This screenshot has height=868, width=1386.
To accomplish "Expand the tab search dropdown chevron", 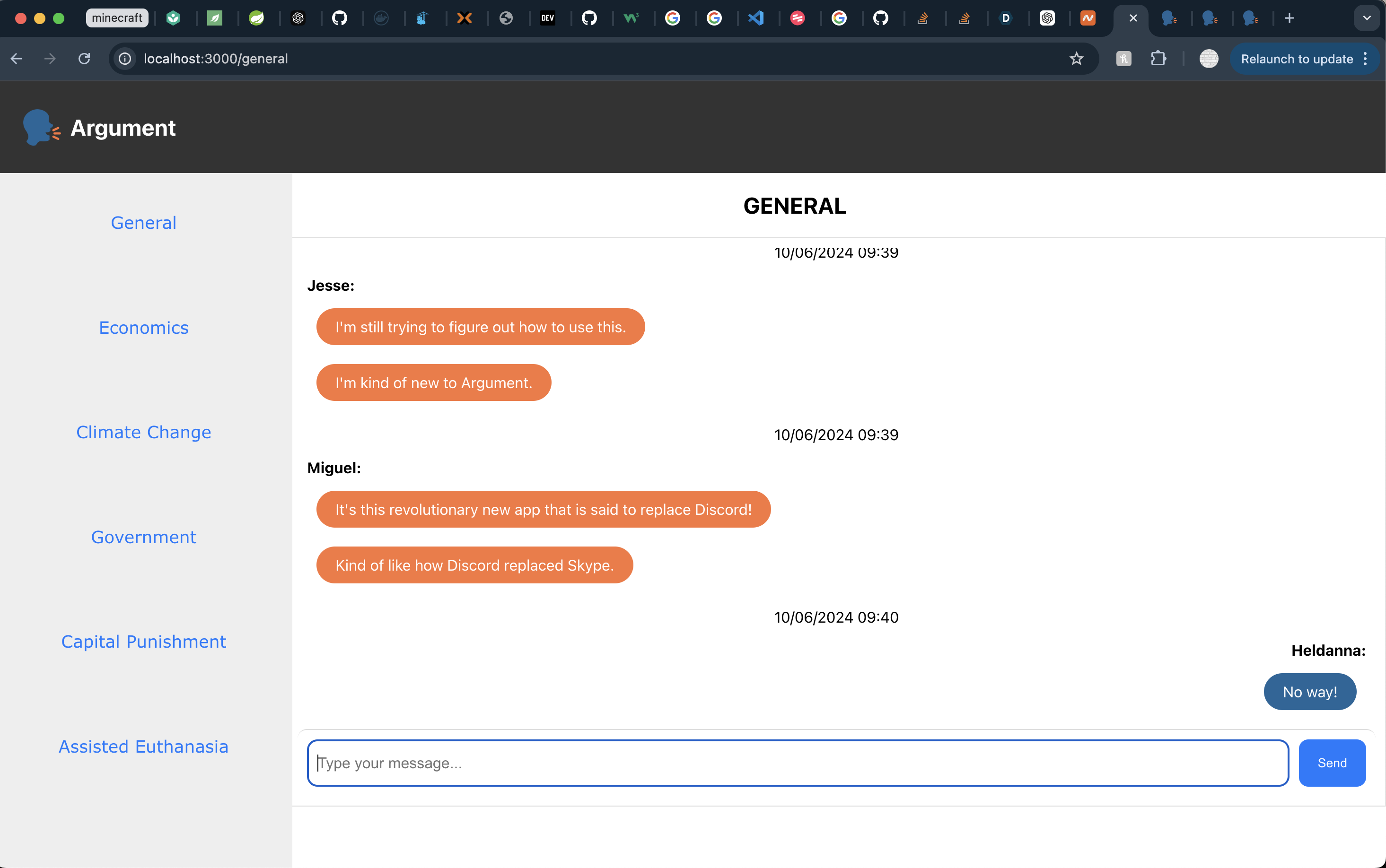I will tap(1367, 18).
